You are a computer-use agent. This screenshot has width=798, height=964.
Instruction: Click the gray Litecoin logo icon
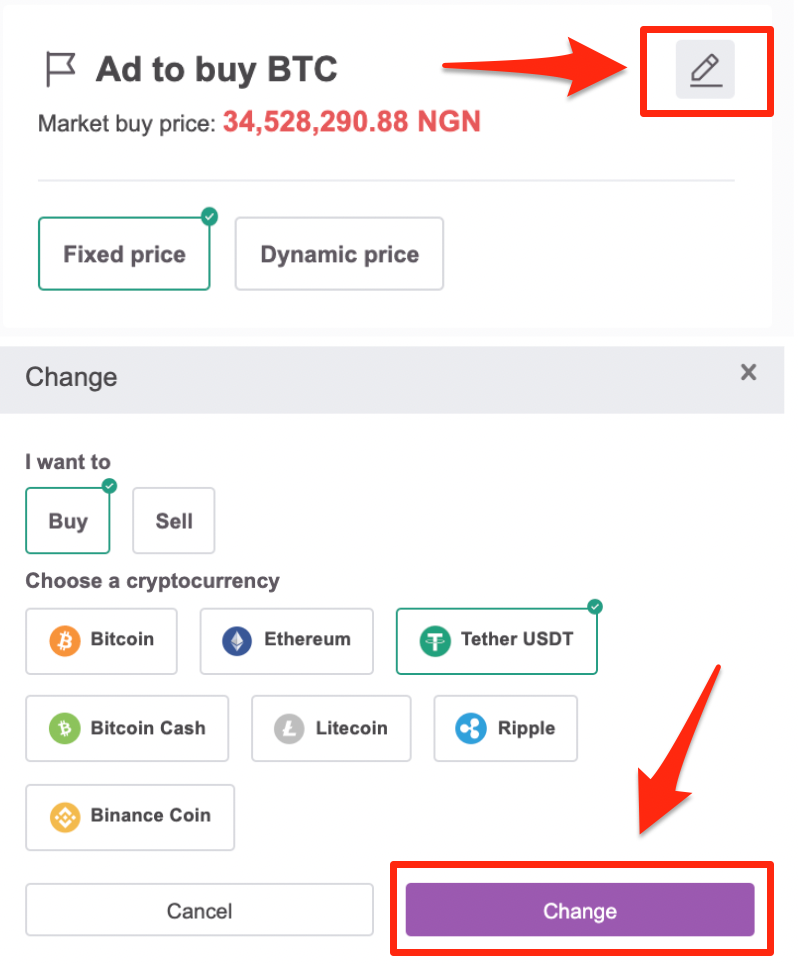tap(289, 729)
